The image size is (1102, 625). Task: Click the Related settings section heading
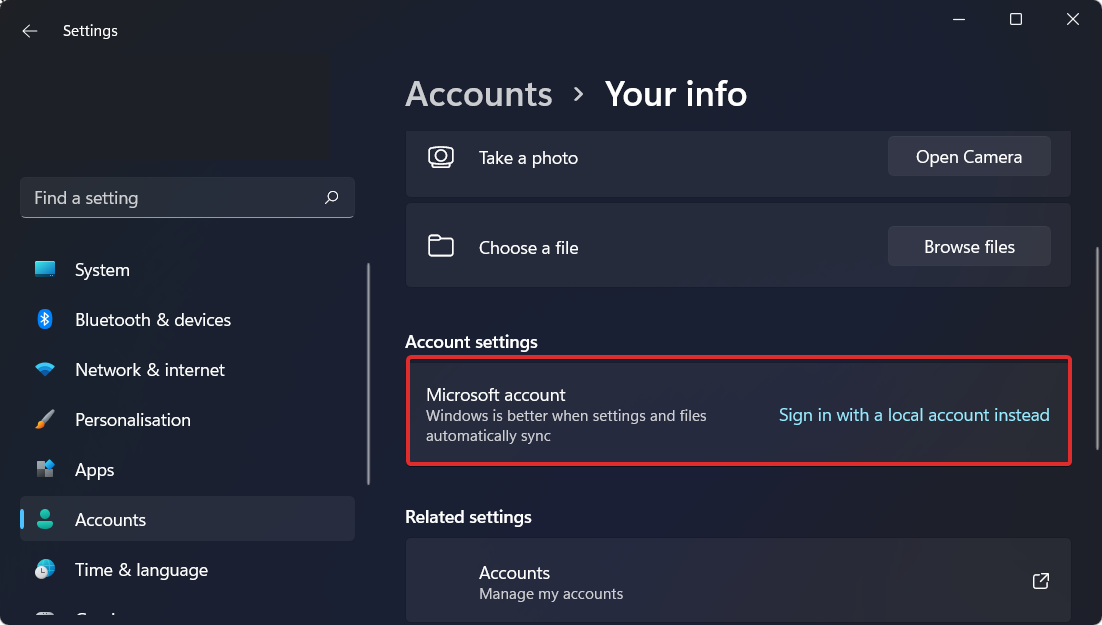[469, 517]
